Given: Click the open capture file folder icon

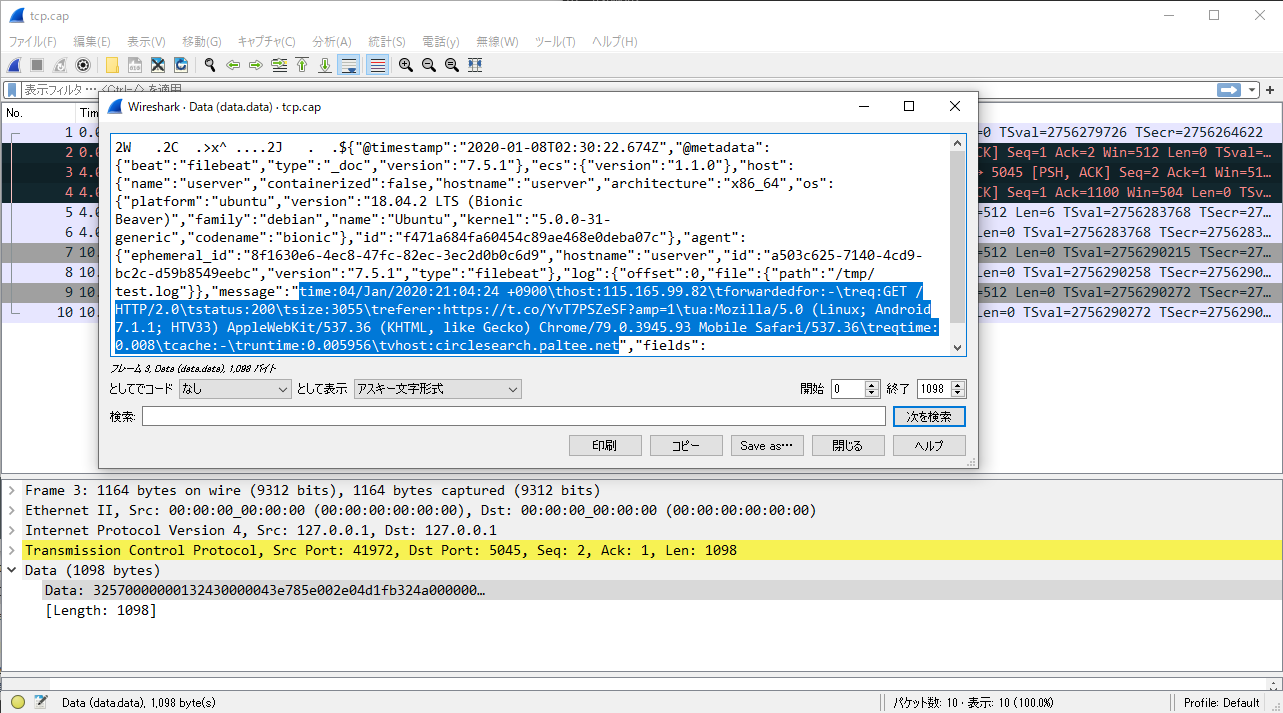Looking at the screenshot, I should 112,65.
